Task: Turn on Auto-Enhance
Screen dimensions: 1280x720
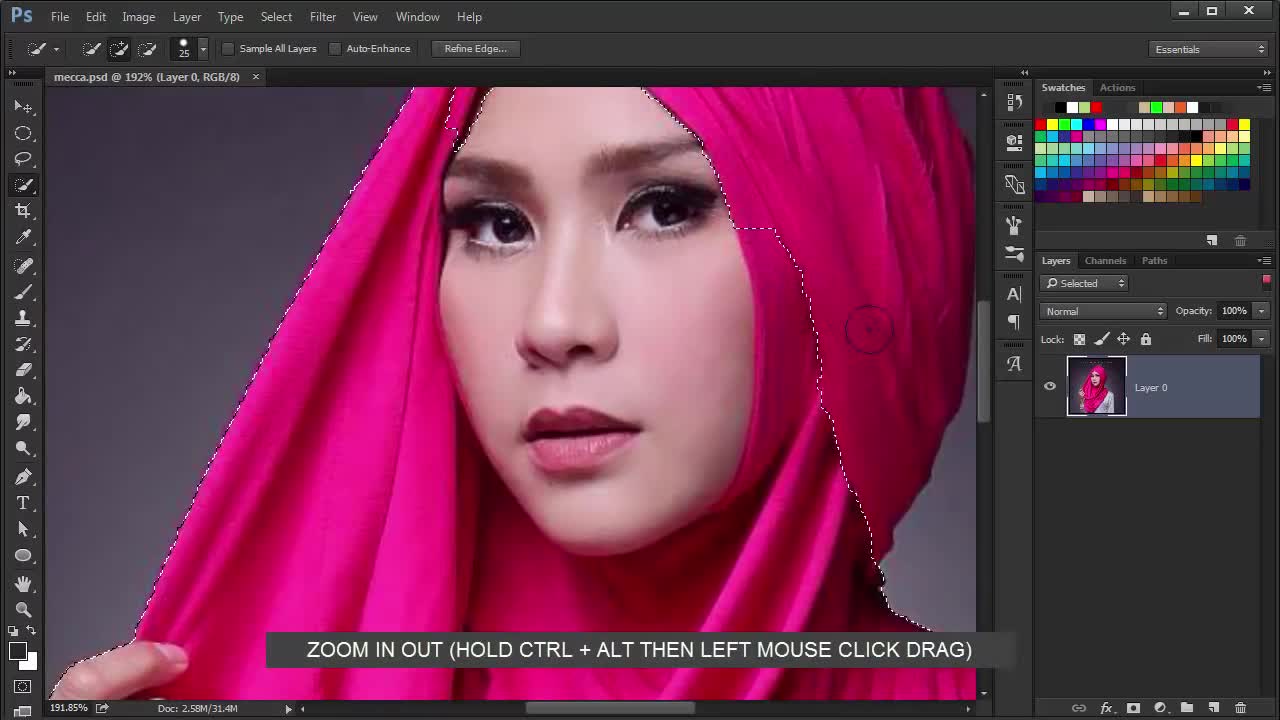Action: pos(335,48)
